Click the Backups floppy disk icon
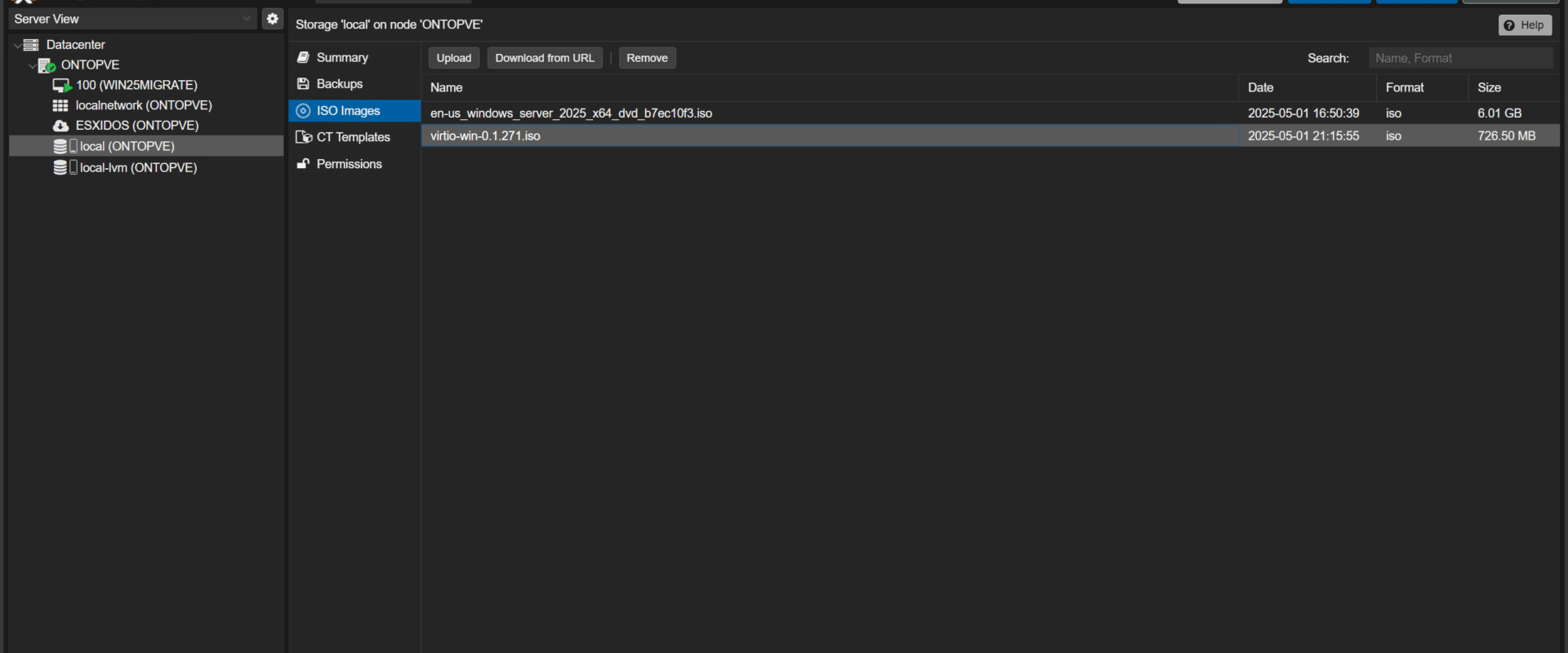 pyautogui.click(x=303, y=84)
